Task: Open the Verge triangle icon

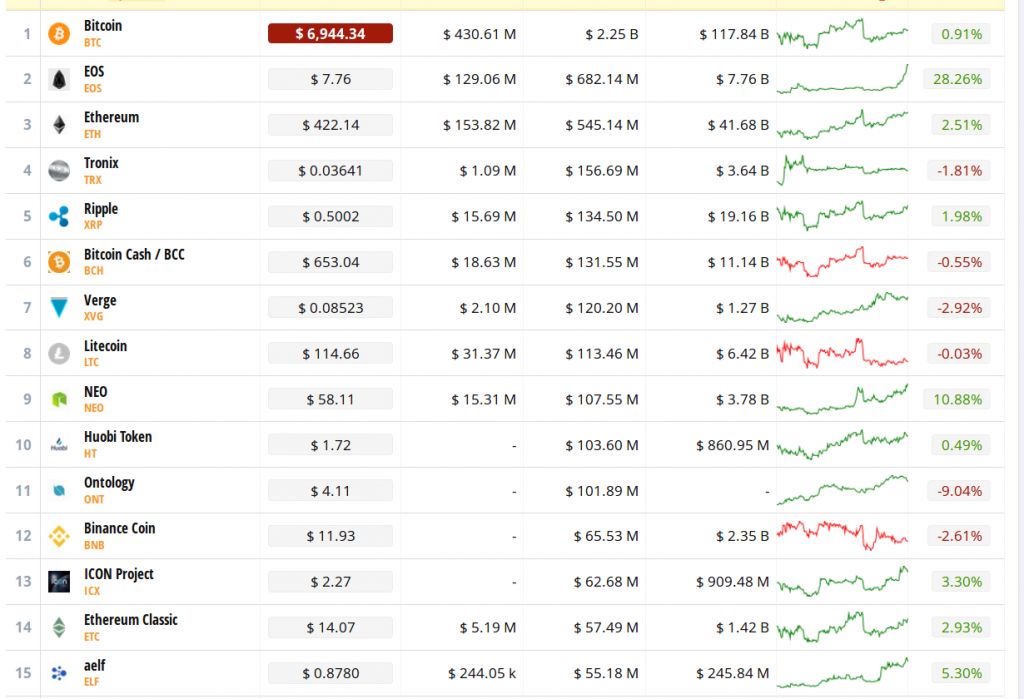Action: 59,308
